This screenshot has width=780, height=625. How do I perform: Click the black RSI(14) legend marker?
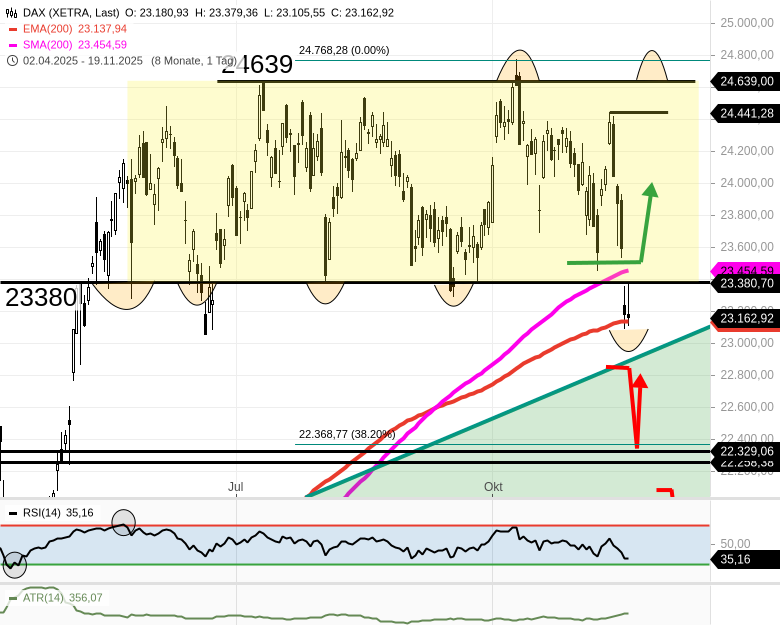(x=13, y=513)
